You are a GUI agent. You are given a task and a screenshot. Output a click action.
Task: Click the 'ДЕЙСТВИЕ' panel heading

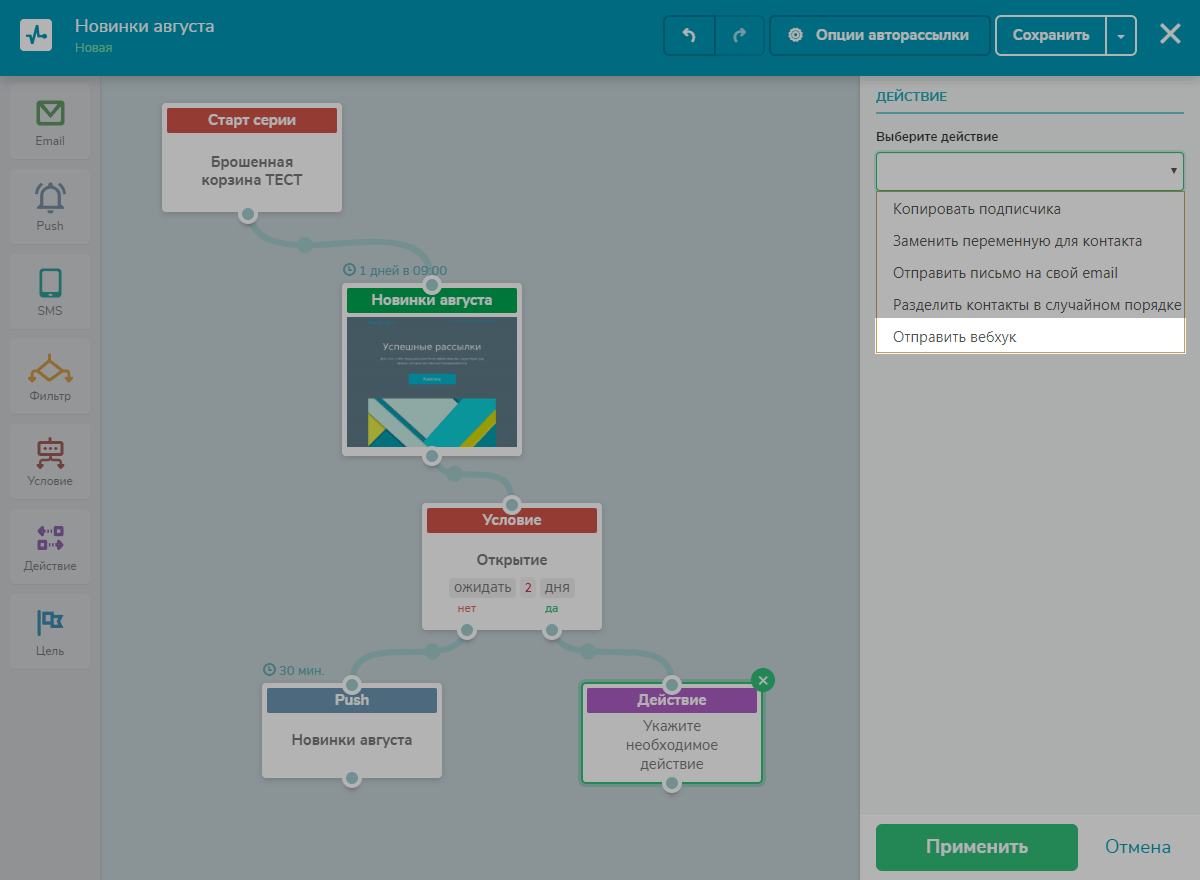pos(911,97)
